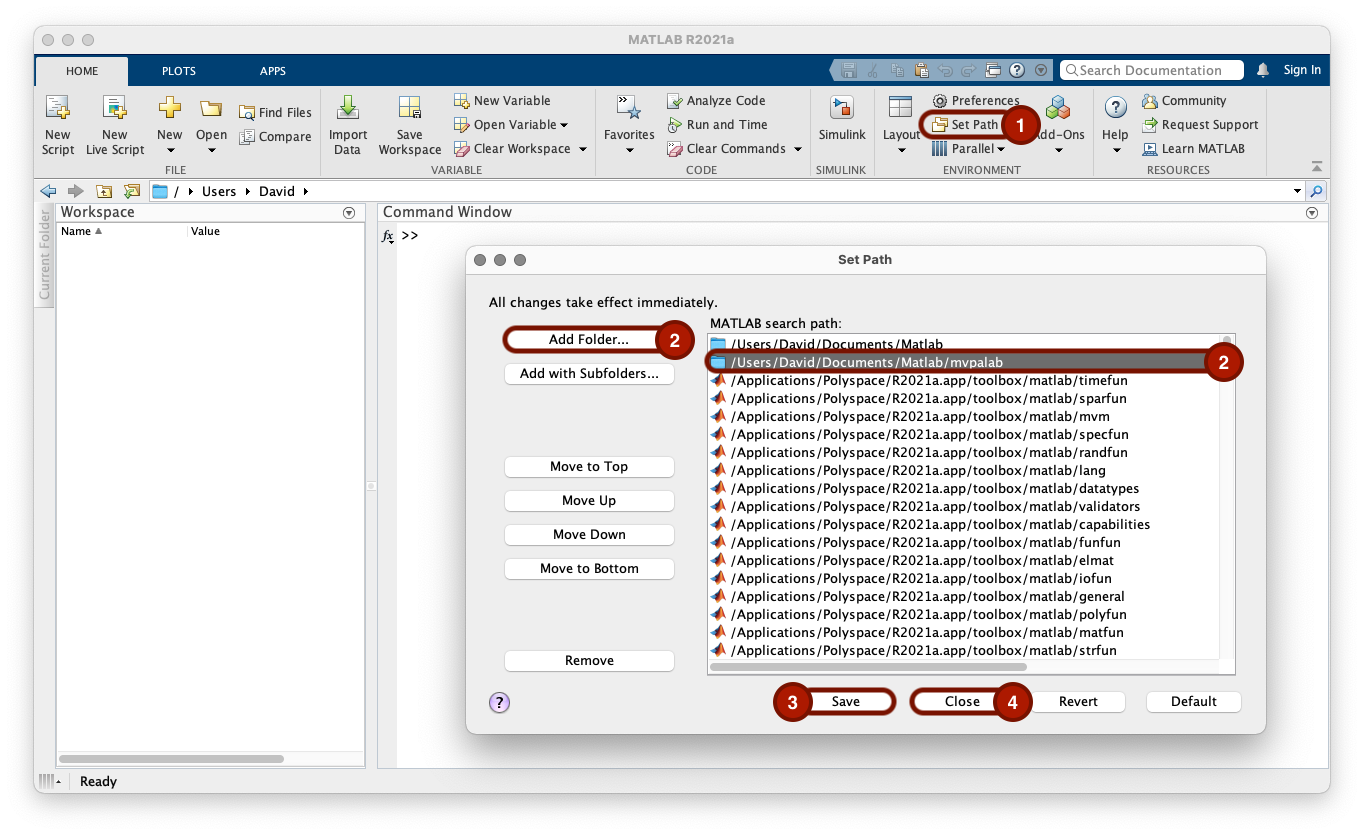
Task: Expand the Layout dropdown
Action: pyautogui.click(x=901, y=152)
